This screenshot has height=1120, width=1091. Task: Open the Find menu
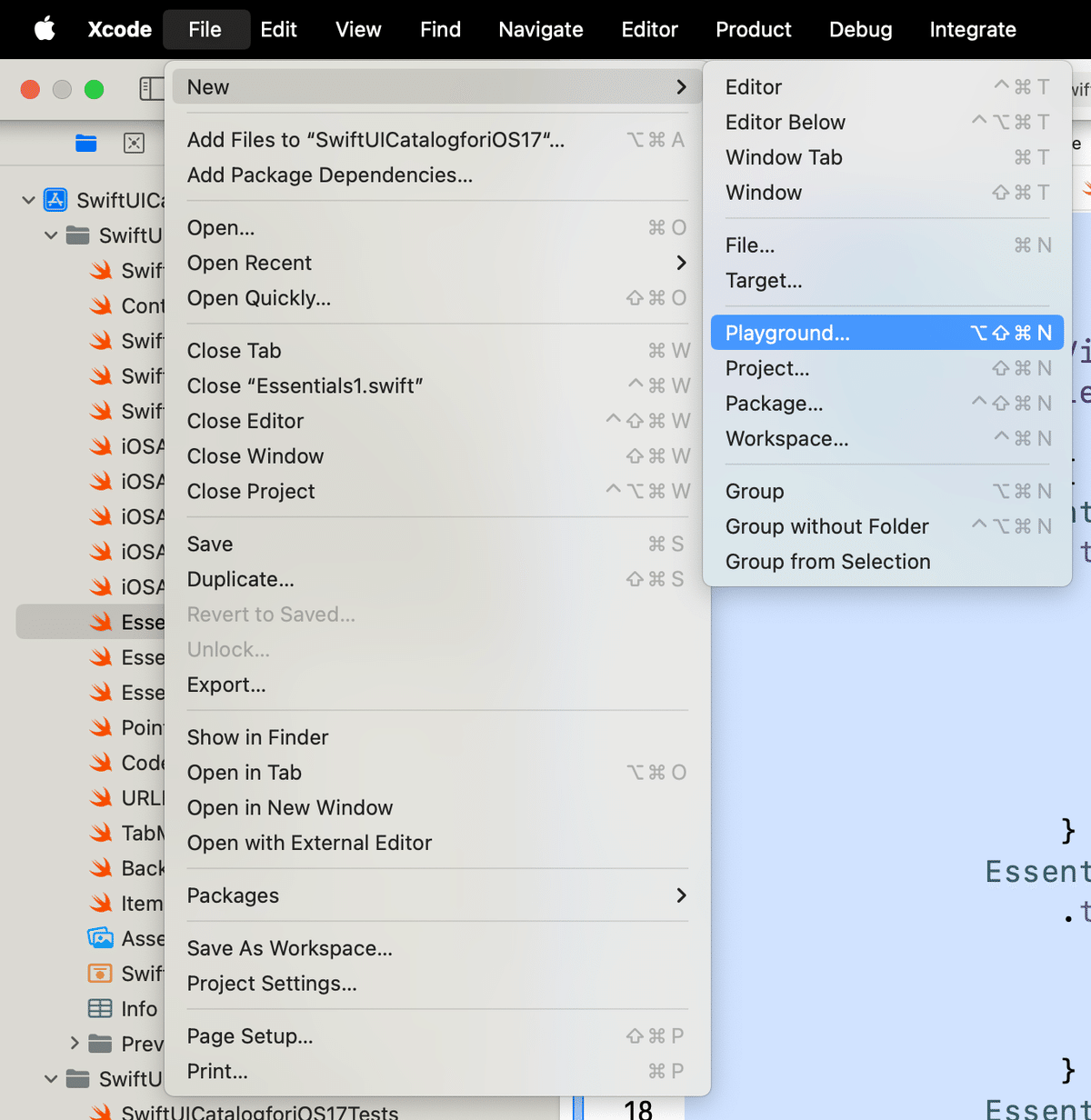pos(440,29)
